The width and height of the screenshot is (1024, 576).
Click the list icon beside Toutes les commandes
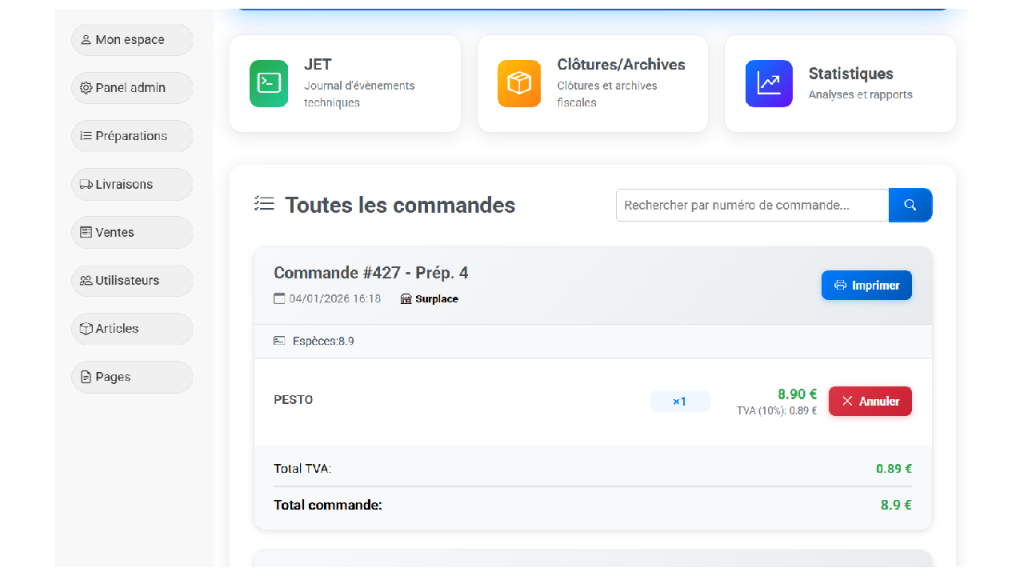[x=264, y=204]
